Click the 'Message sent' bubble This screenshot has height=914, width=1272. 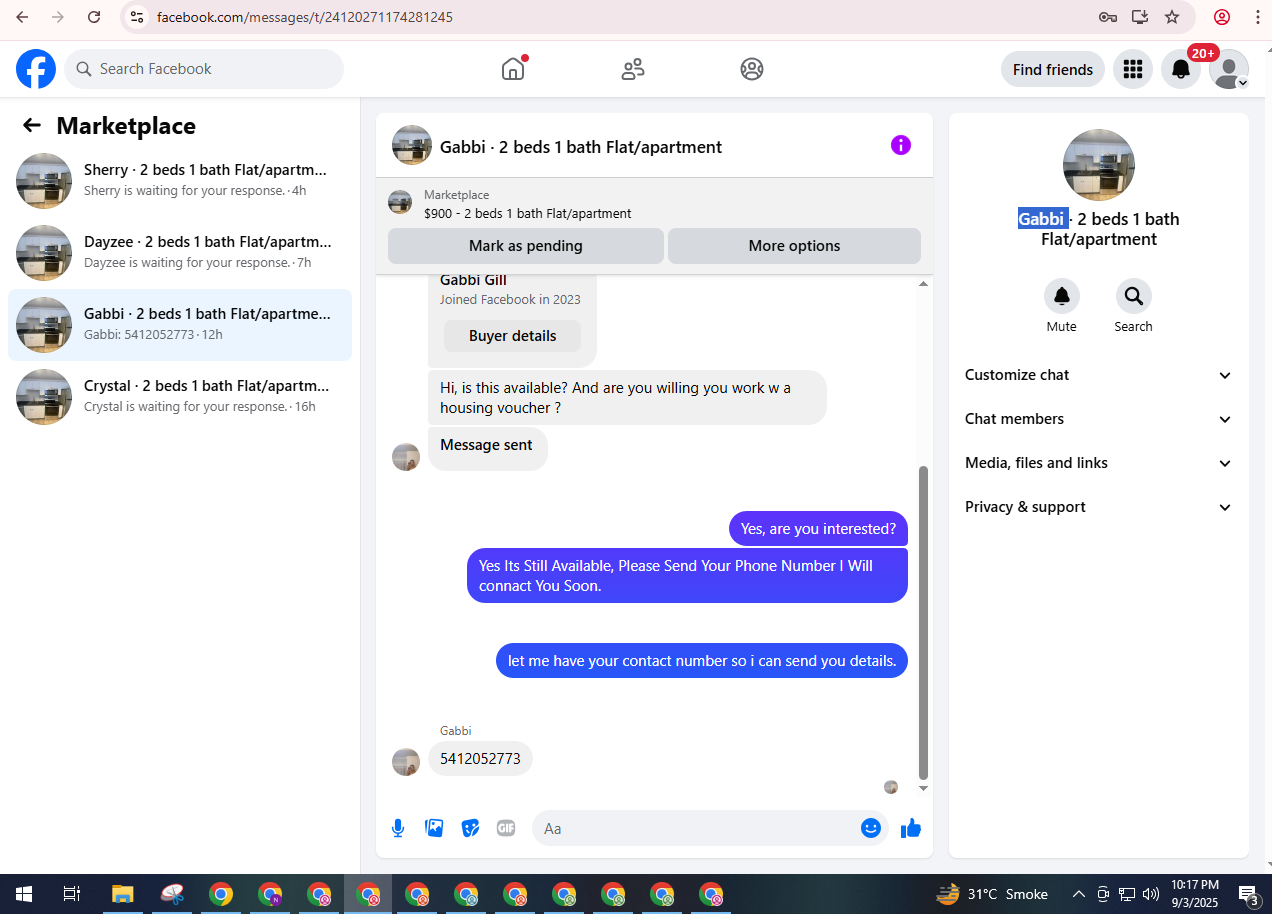point(487,447)
